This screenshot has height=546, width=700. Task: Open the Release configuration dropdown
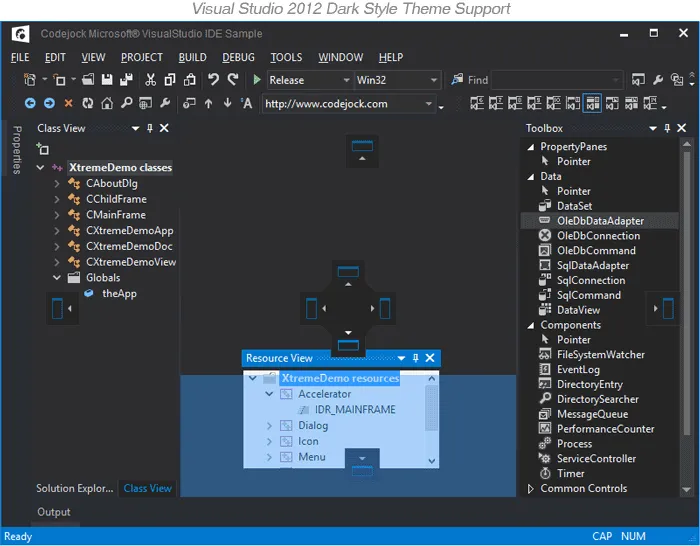(346, 80)
